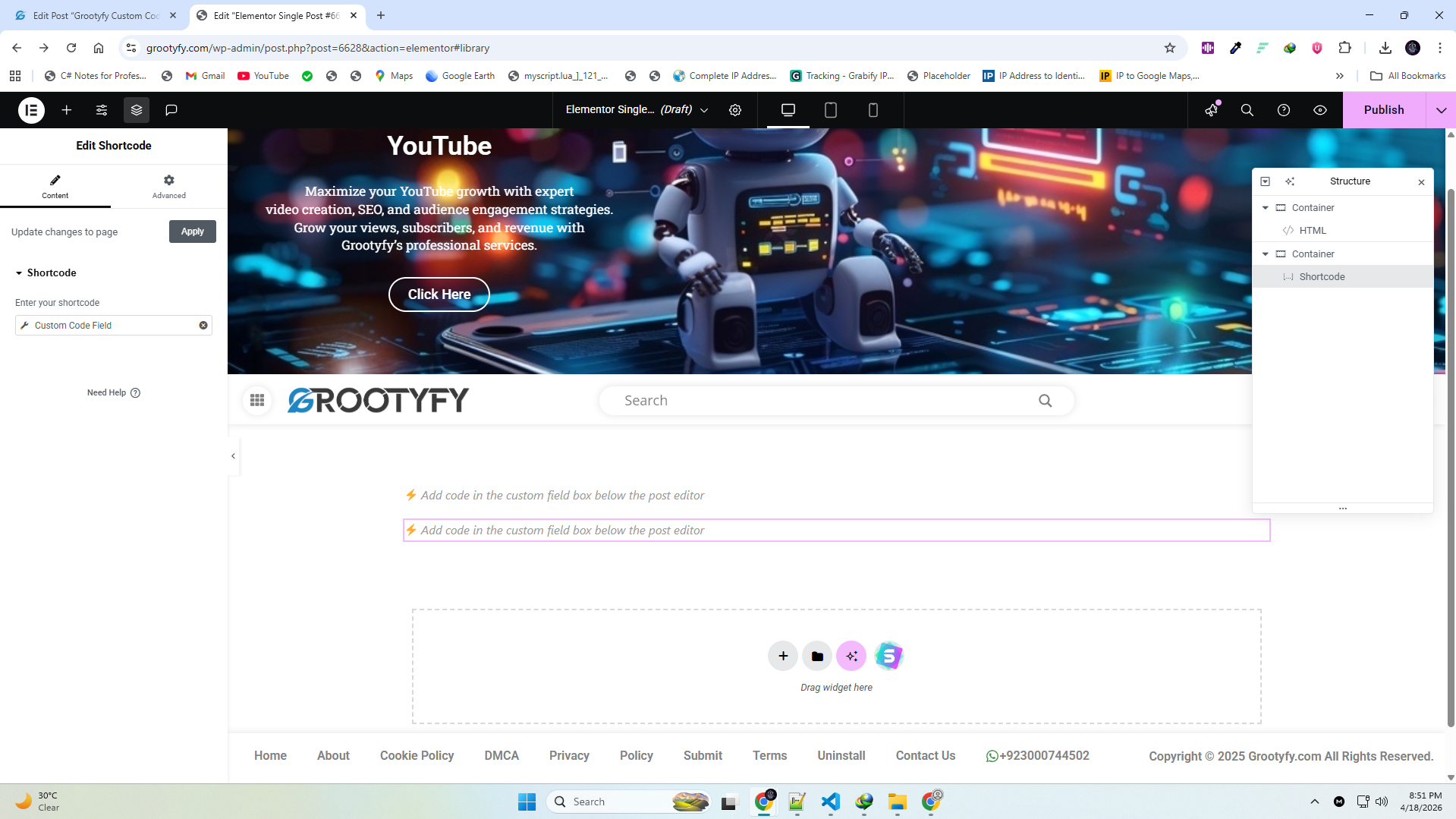Viewport: 1456px width, 819px height.
Task: Switch to Mobile Portrait view
Action: click(873, 110)
